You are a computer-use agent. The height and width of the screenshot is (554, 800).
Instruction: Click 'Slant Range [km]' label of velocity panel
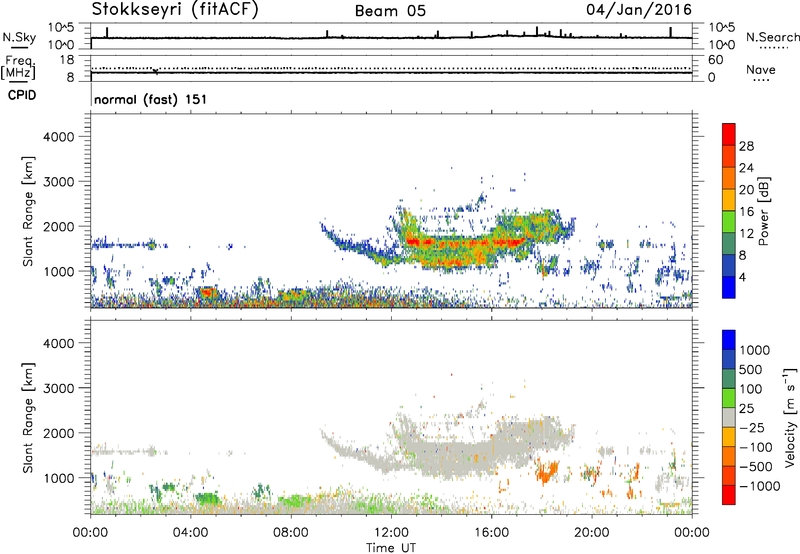click(28, 418)
